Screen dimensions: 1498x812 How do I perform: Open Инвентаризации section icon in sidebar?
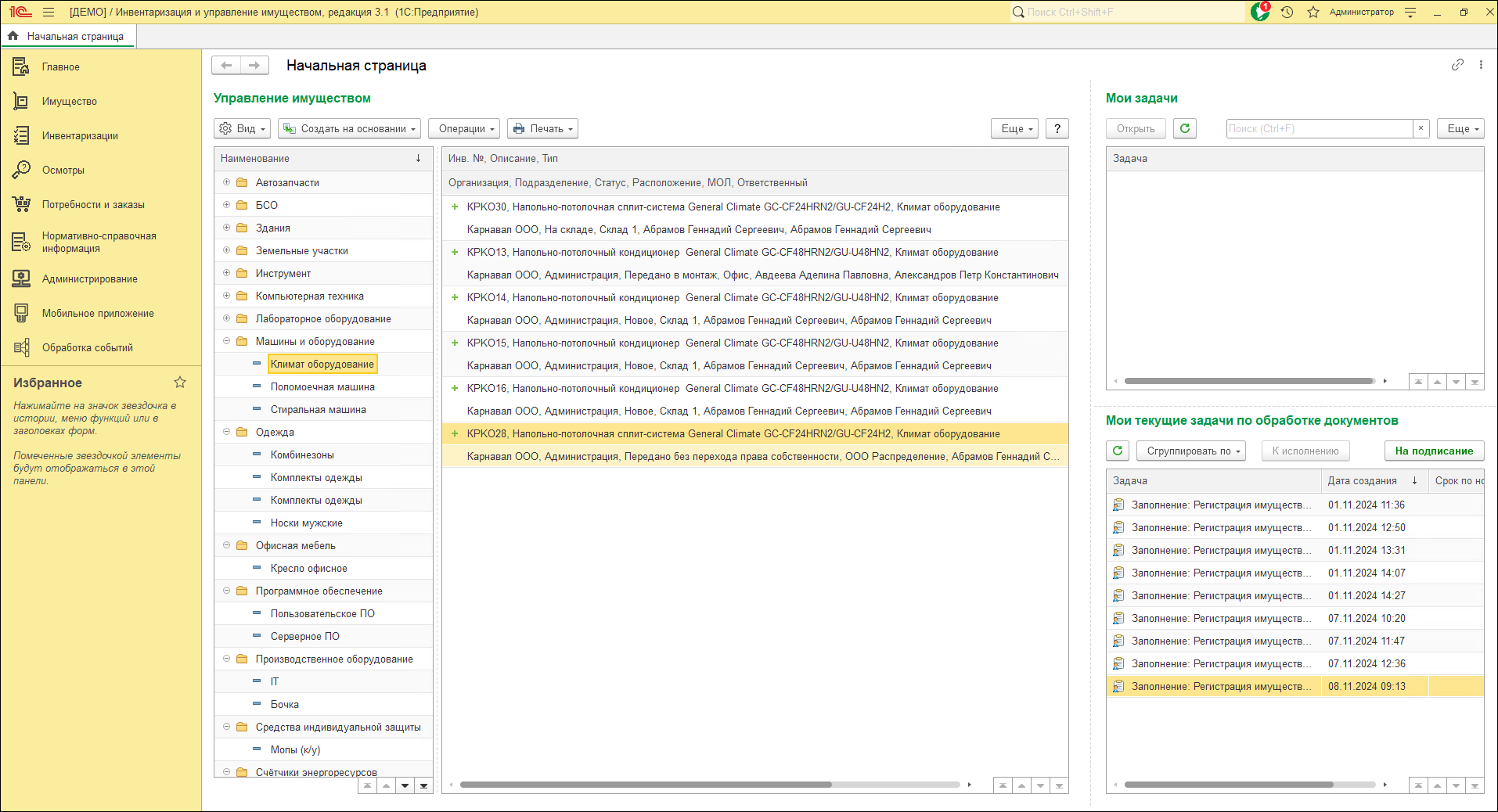21,135
